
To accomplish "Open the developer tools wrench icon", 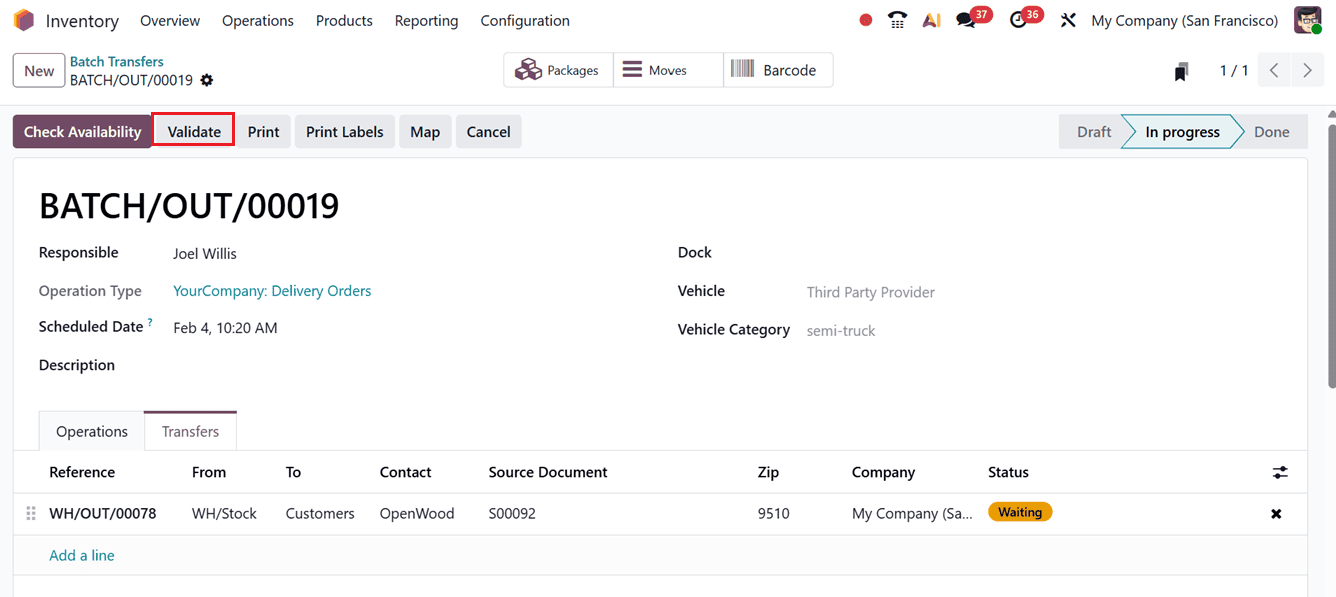I will click(x=1068, y=19).
